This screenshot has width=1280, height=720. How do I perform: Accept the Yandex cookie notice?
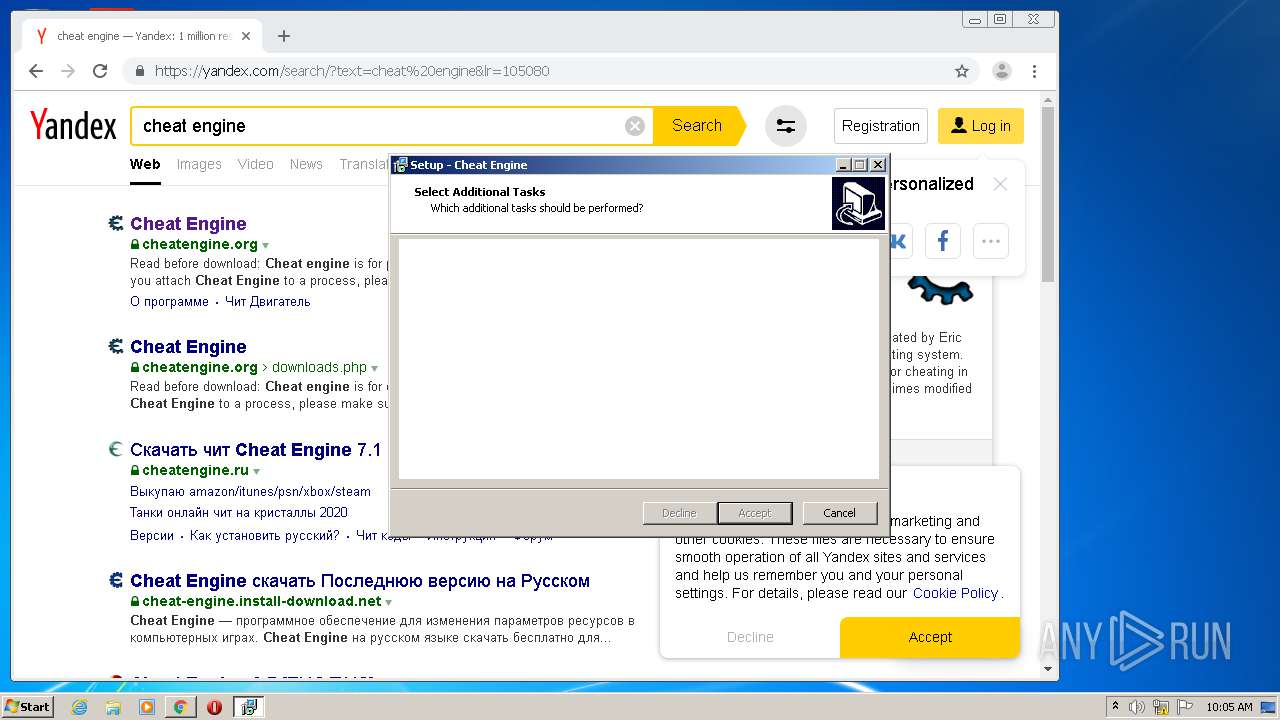click(x=930, y=637)
